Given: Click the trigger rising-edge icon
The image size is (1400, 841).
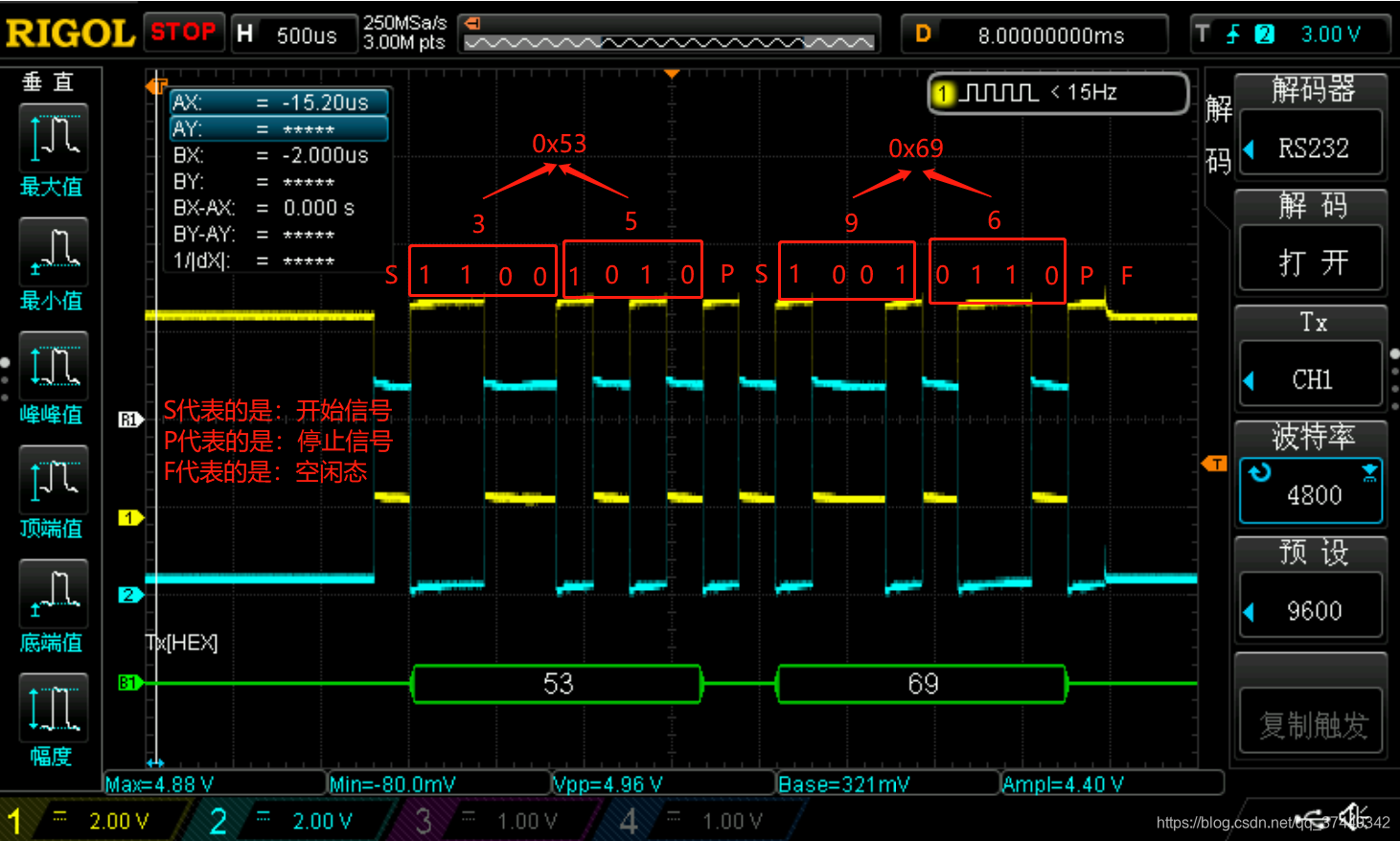Looking at the screenshot, I should click(x=1233, y=34).
